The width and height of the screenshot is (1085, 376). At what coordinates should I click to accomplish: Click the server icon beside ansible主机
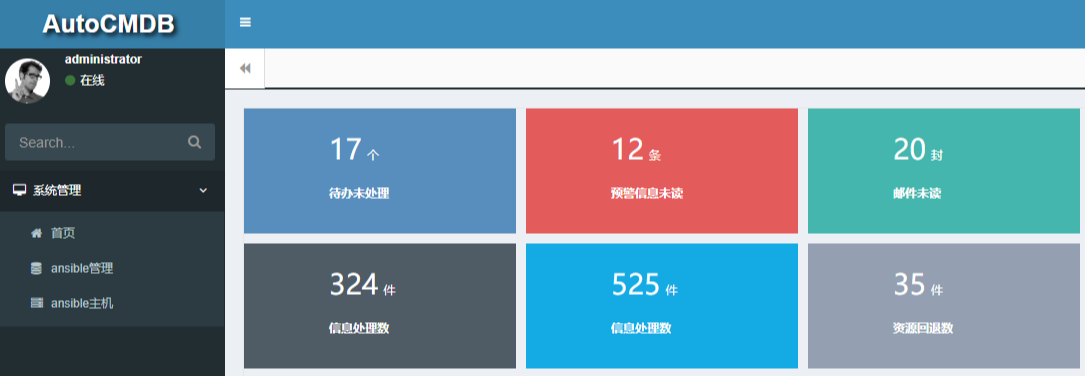pyautogui.click(x=37, y=303)
